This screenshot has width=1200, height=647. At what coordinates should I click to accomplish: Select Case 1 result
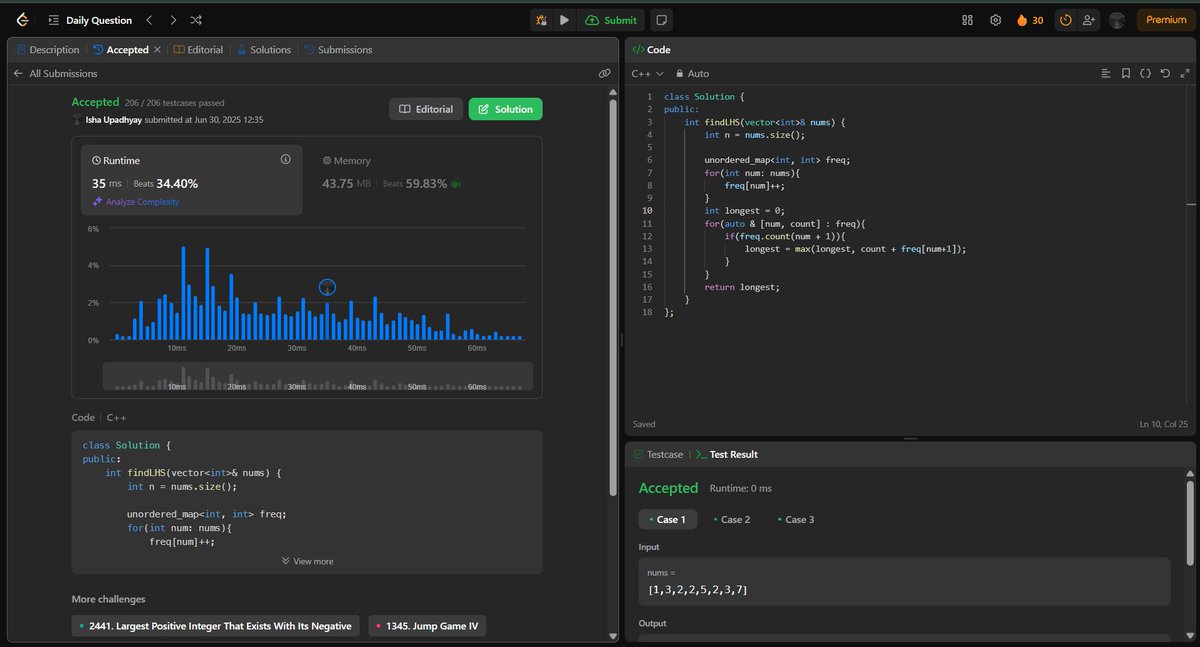(666, 519)
